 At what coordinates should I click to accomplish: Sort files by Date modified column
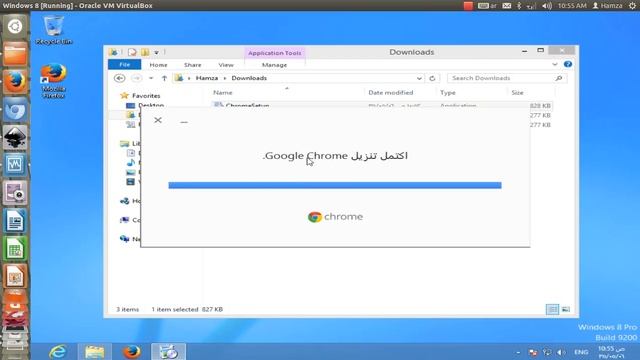click(391, 93)
